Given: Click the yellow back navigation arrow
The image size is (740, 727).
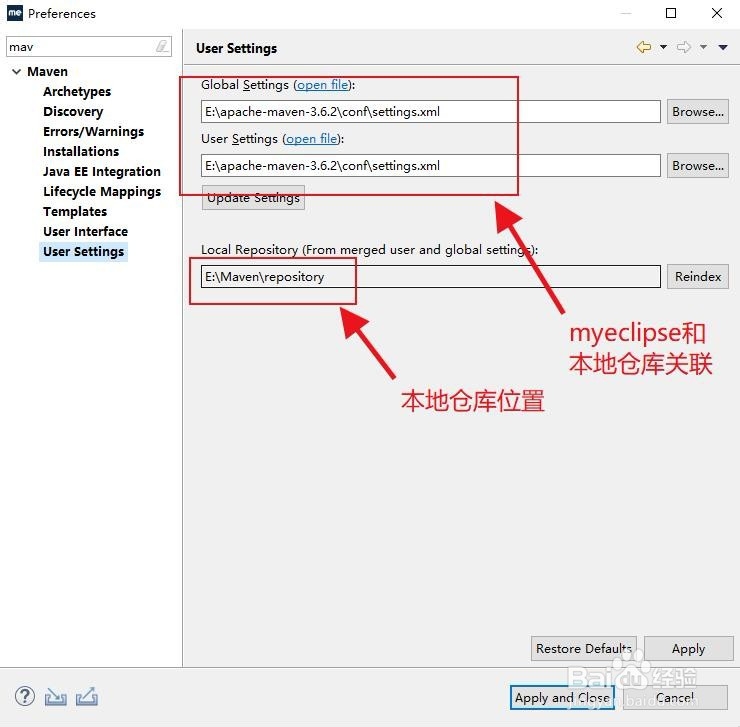Looking at the screenshot, I should click(644, 47).
